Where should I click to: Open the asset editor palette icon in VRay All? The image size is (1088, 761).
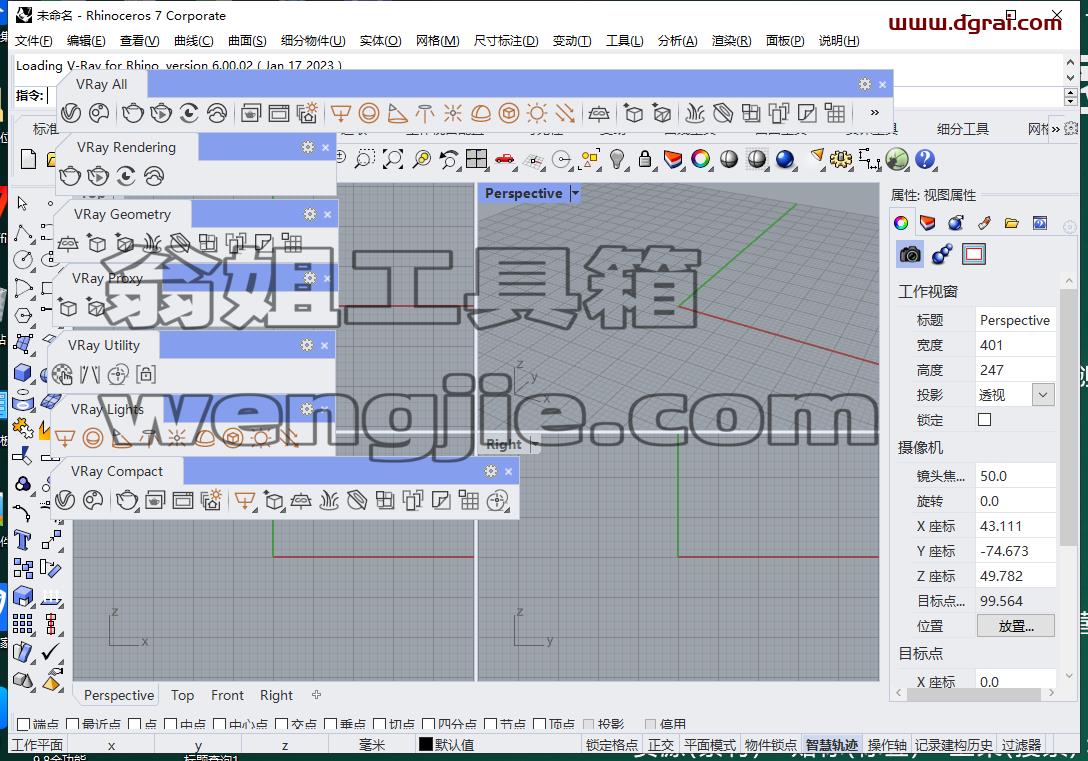point(99,112)
